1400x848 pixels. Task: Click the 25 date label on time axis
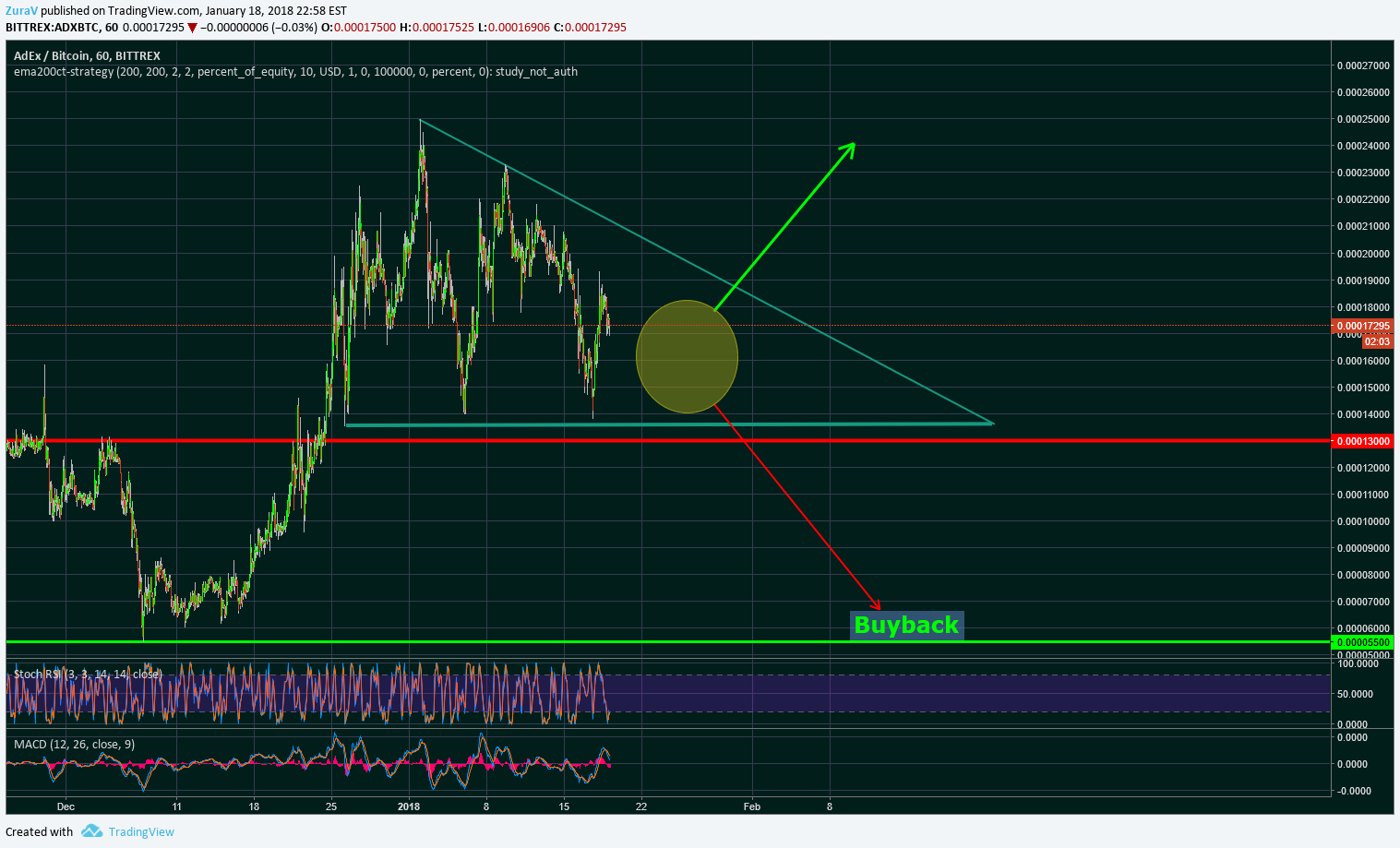click(x=331, y=806)
